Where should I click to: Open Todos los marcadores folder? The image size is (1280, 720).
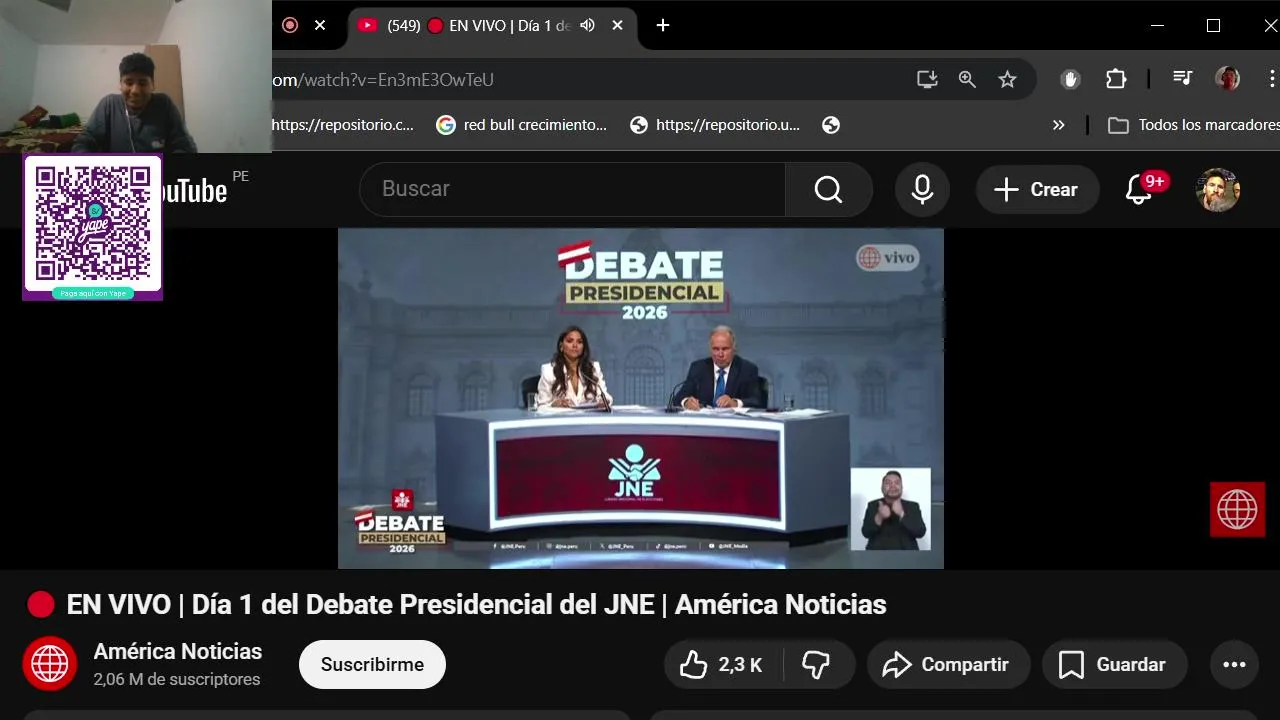(x=1194, y=125)
